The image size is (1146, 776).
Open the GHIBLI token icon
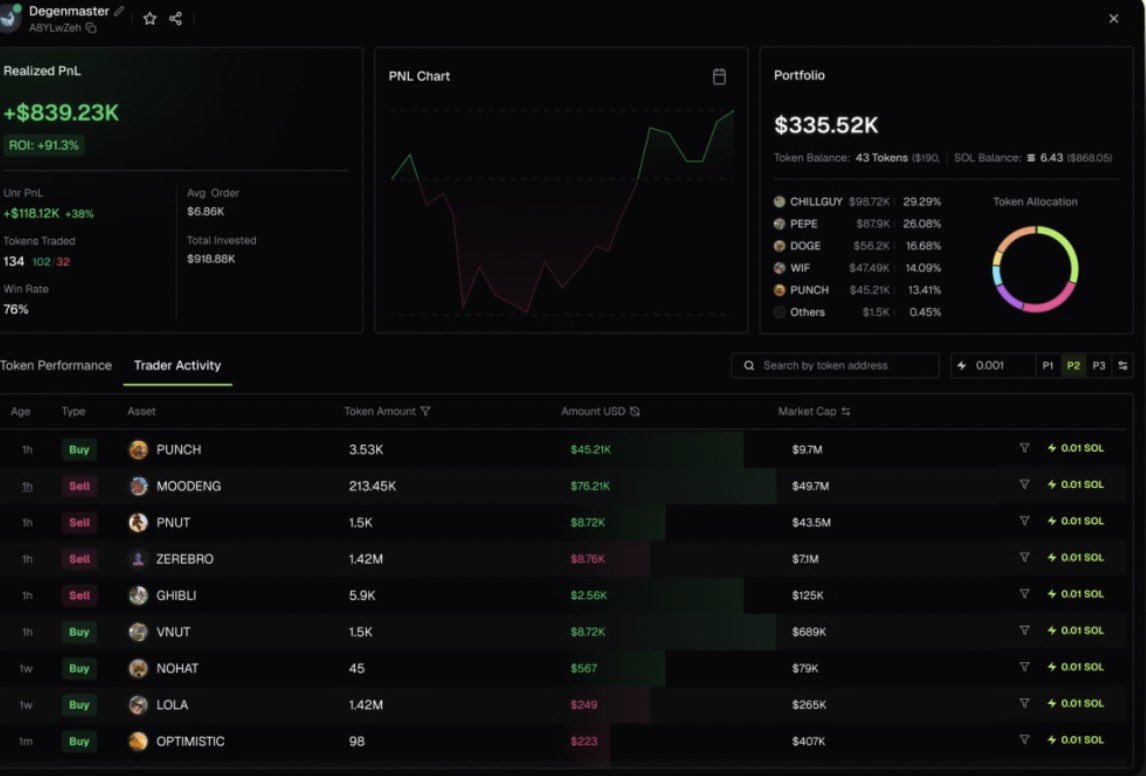(138, 596)
